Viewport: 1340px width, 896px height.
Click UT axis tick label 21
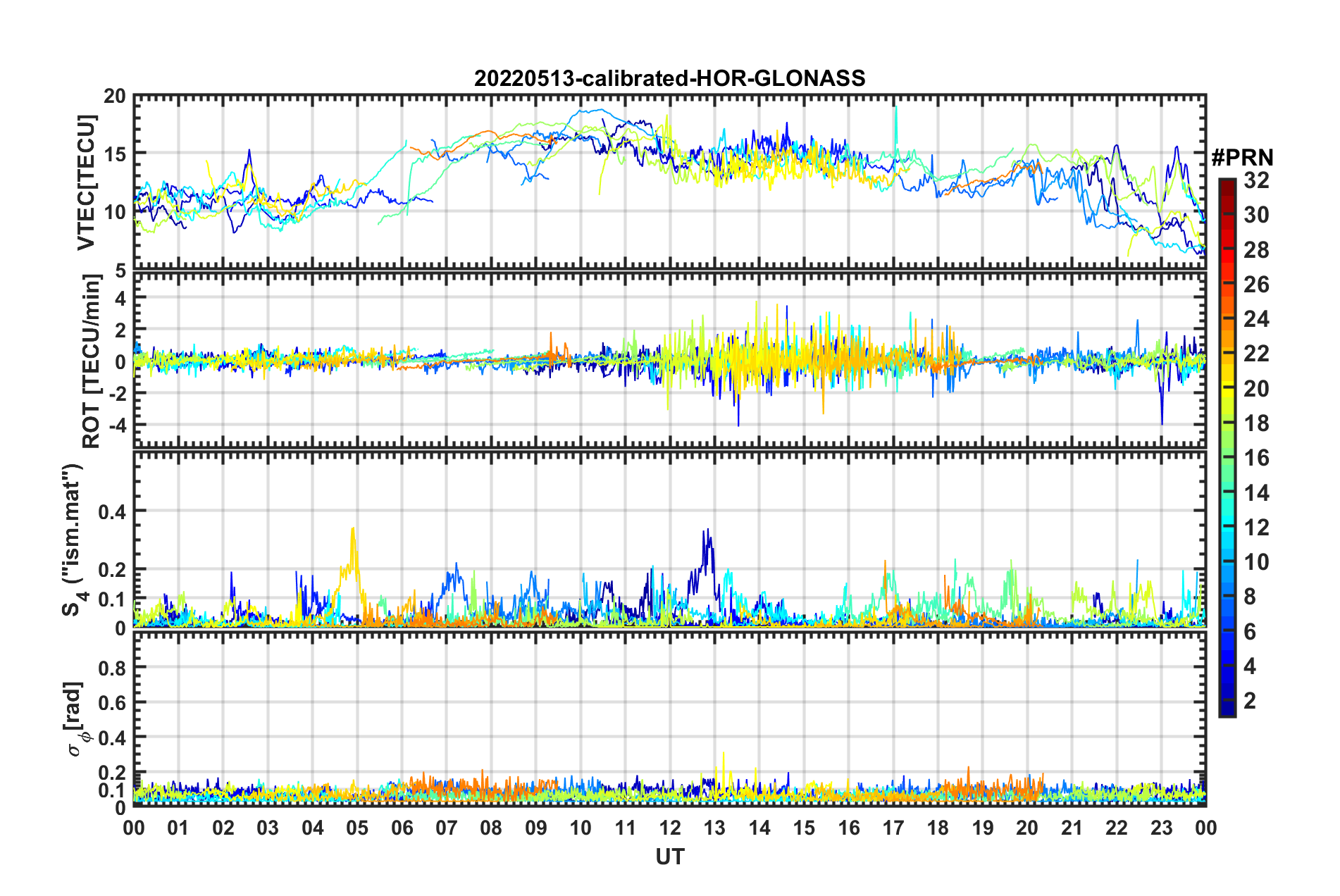(1072, 828)
